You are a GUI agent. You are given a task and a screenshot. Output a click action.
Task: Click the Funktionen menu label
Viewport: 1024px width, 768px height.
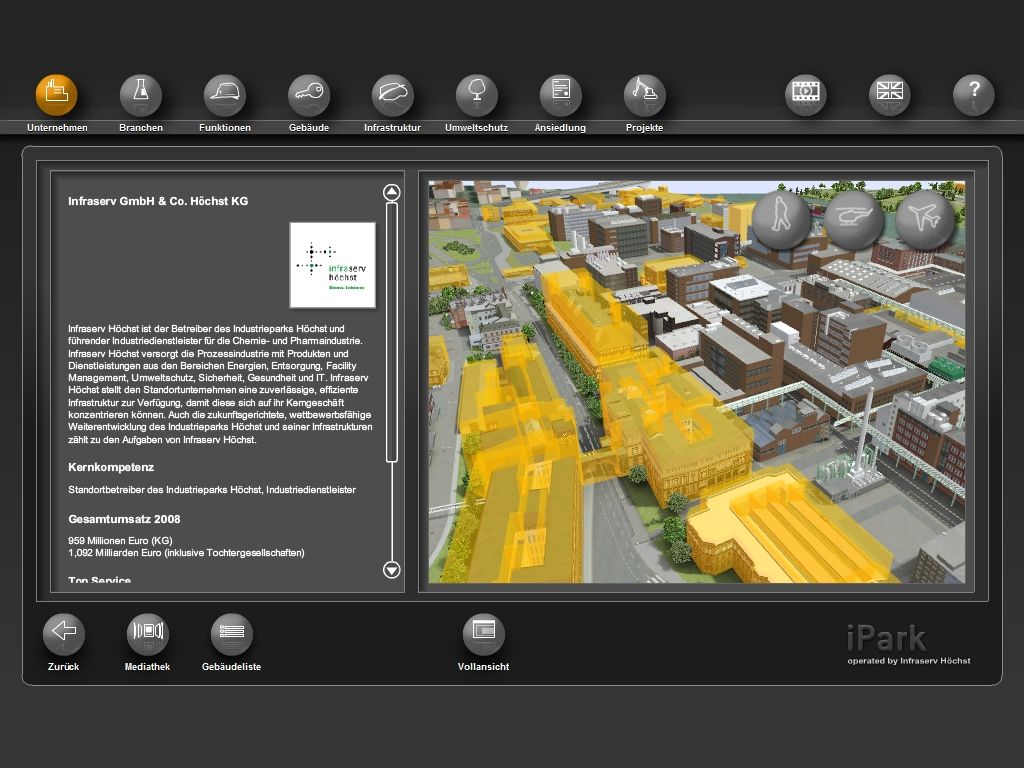225,128
